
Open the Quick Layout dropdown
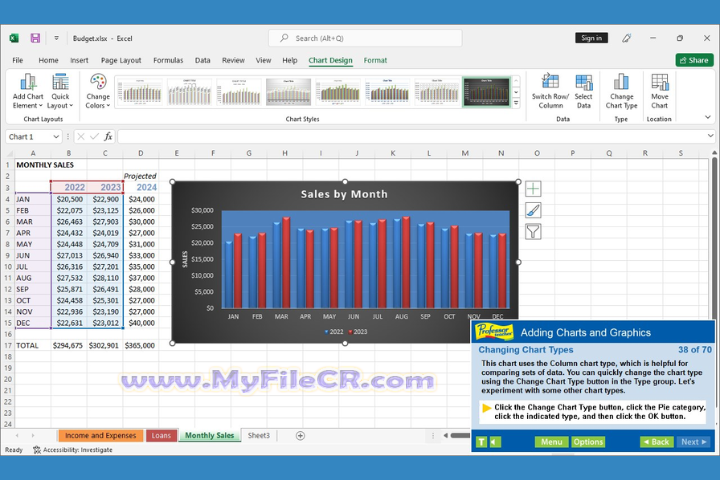coord(60,91)
